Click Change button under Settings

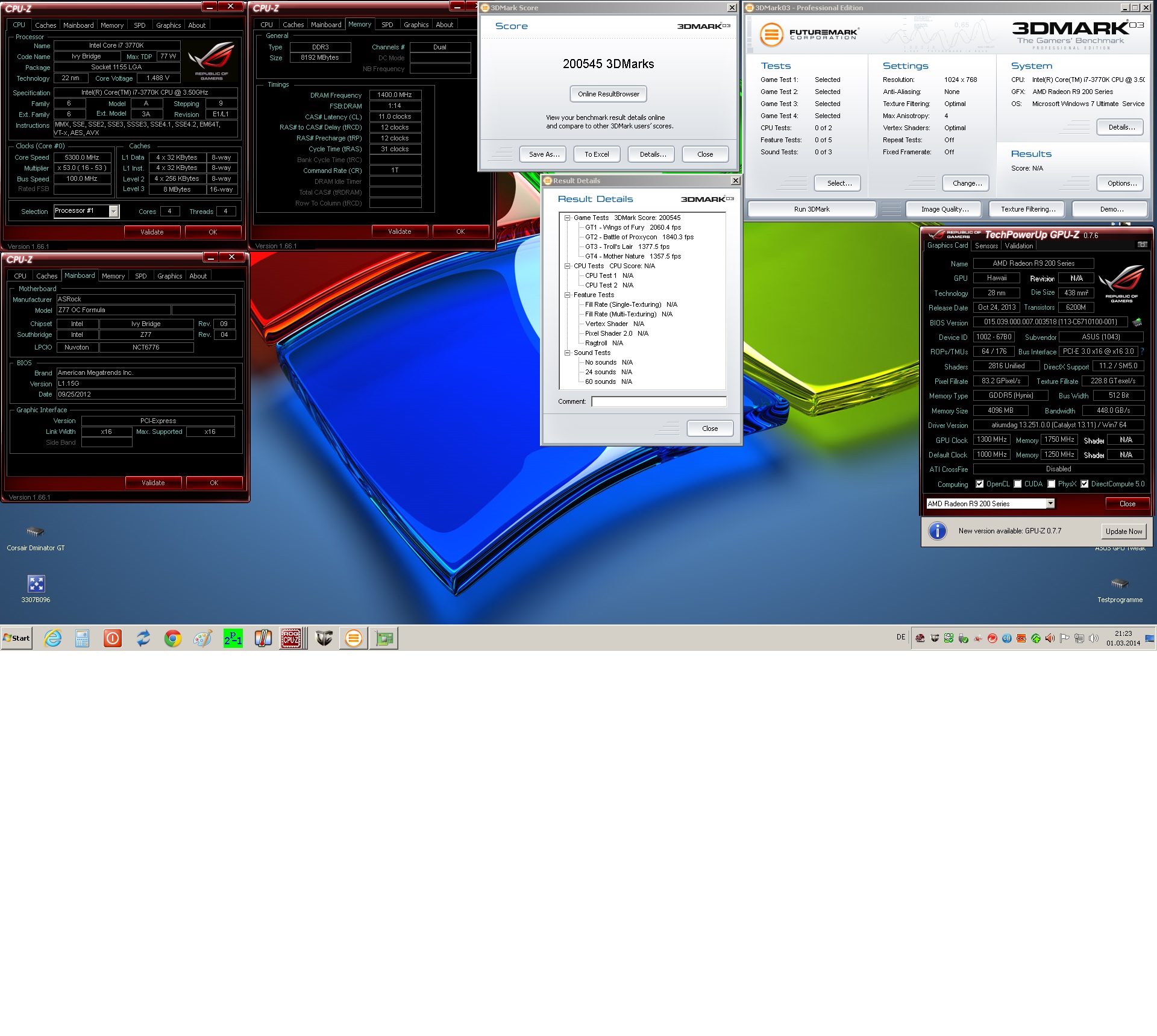967,183
